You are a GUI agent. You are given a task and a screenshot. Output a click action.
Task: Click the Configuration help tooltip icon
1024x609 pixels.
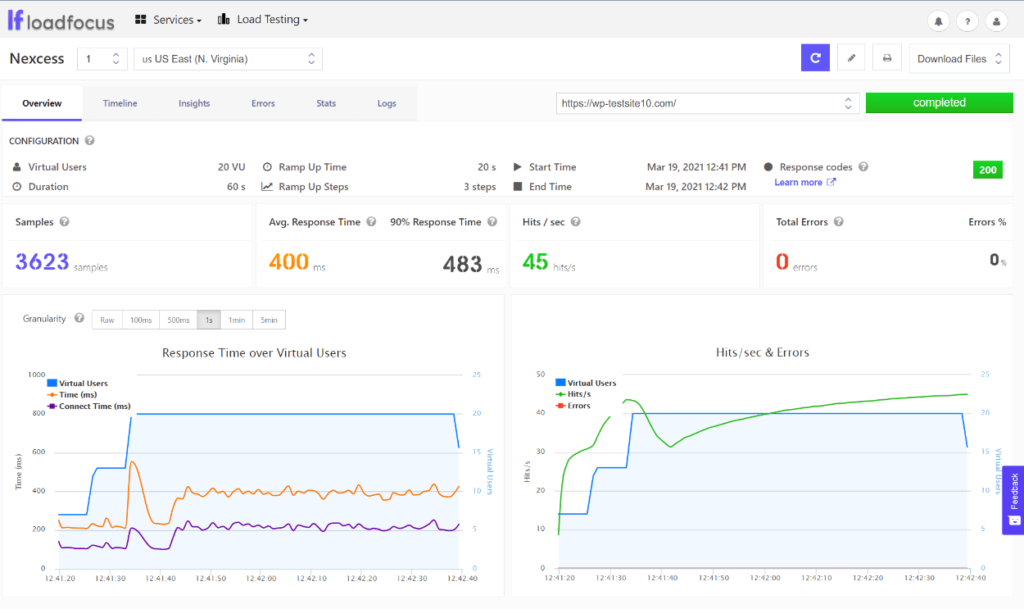coord(89,140)
